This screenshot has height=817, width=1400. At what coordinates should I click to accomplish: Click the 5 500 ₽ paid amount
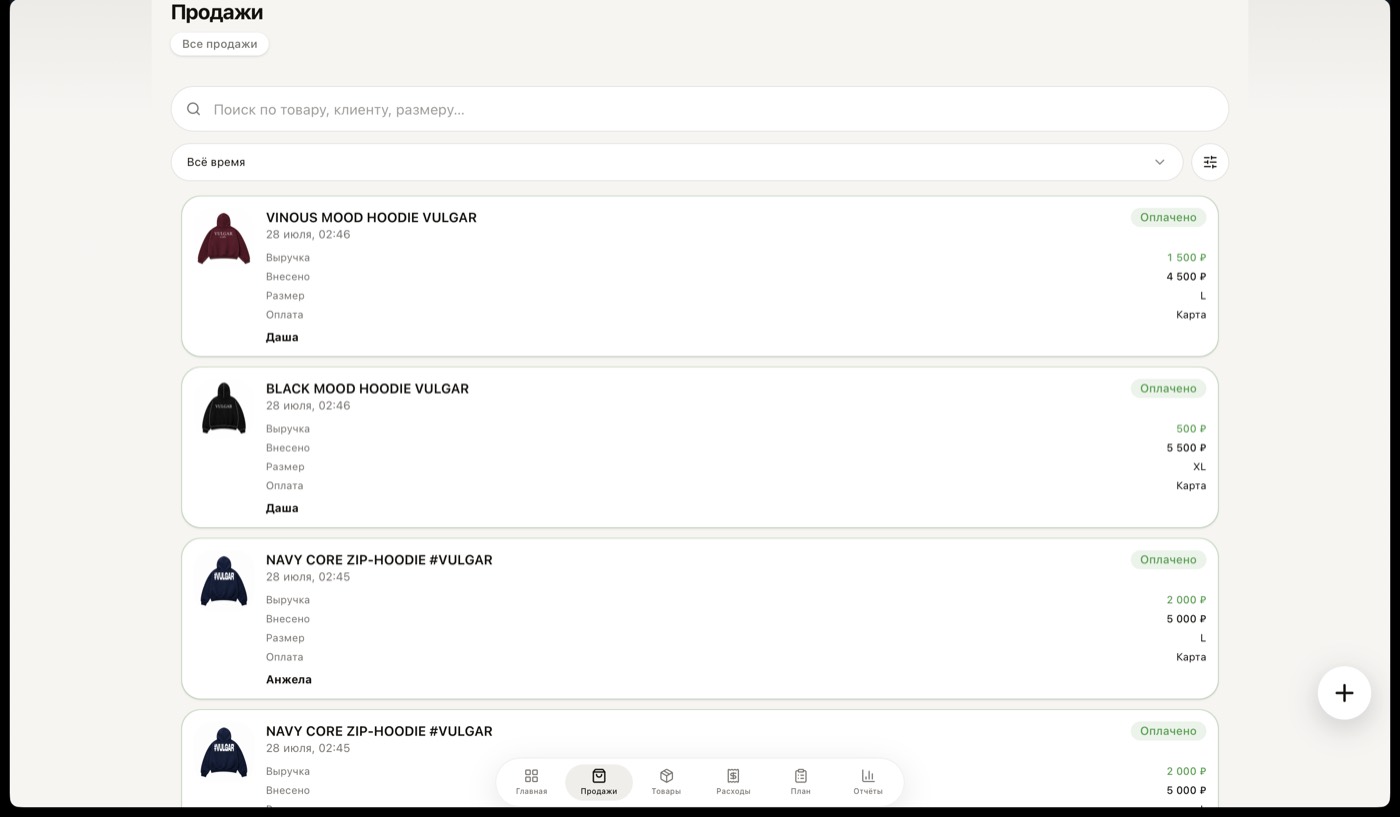point(1186,448)
